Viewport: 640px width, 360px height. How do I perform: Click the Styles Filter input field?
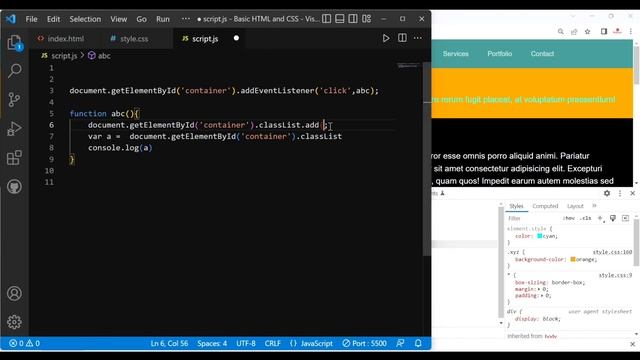533,218
